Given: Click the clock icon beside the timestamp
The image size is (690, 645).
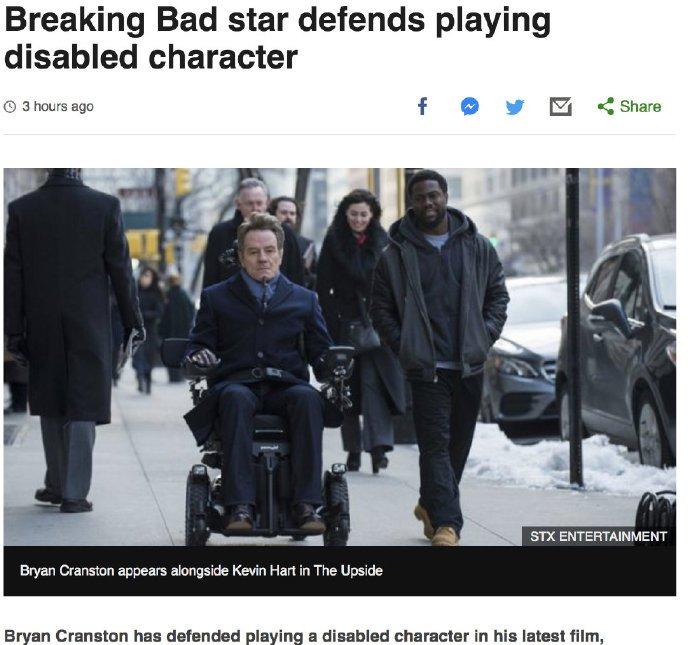Looking at the screenshot, I should [10, 106].
